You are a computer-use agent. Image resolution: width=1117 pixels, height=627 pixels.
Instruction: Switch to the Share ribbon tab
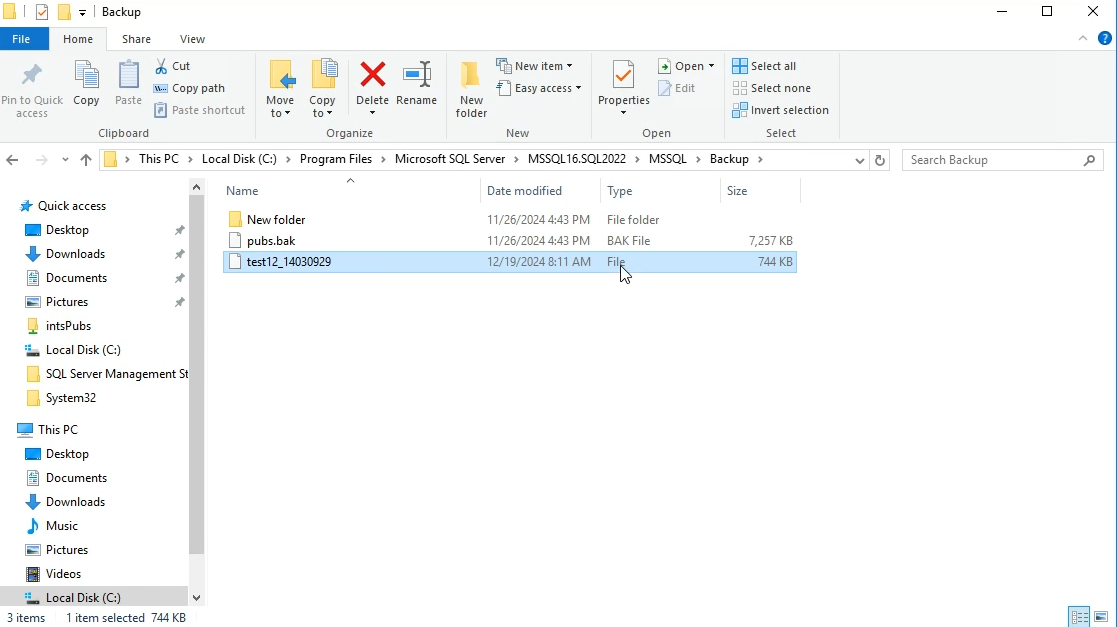click(x=136, y=38)
